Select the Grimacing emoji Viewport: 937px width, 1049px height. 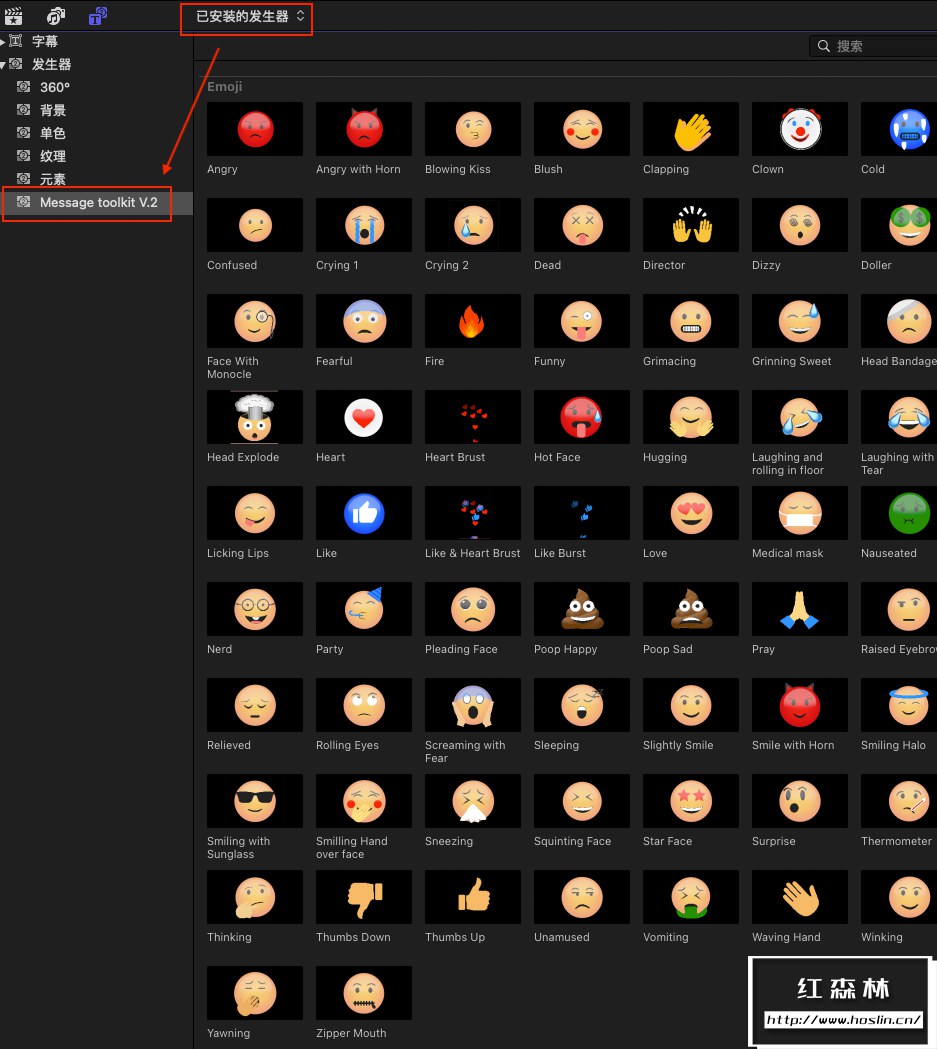[x=691, y=321]
